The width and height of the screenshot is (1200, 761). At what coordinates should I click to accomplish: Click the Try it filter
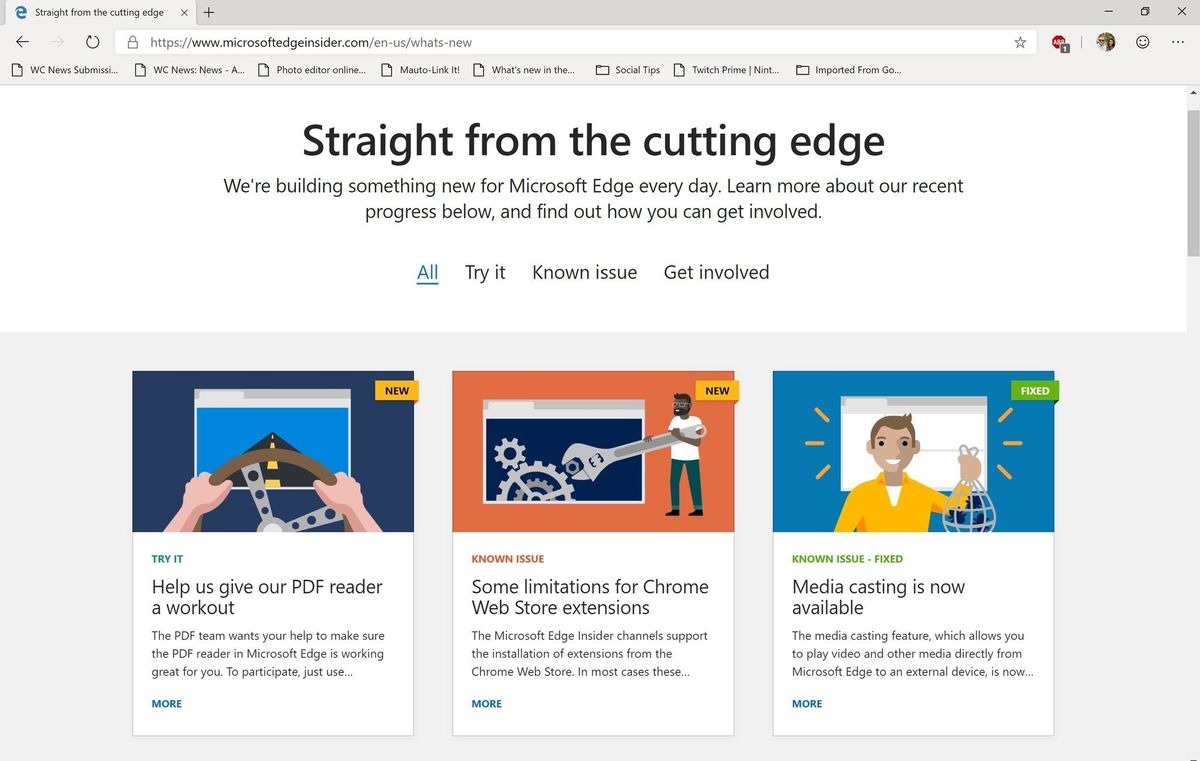pyautogui.click(x=485, y=272)
